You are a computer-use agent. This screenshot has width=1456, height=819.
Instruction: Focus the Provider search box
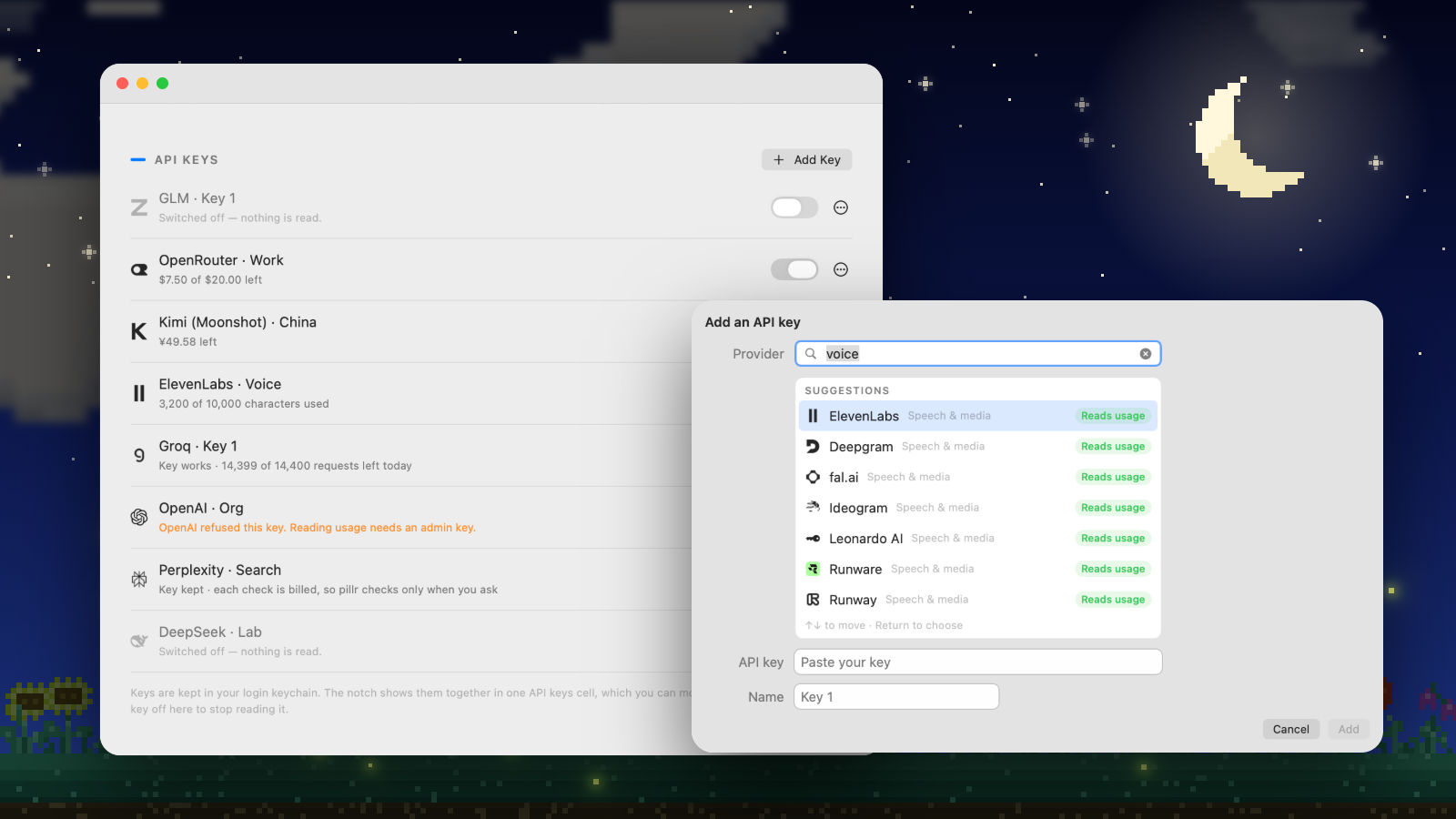pos(978,354)
